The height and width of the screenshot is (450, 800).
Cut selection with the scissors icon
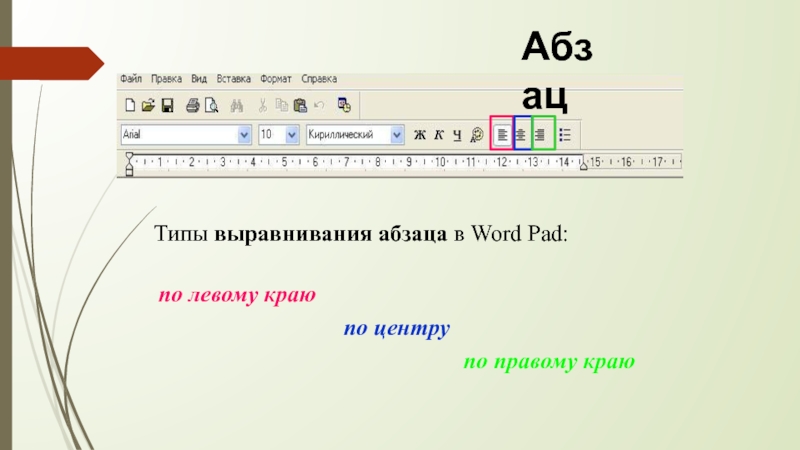pyautogui.click(x=262, y=105)
